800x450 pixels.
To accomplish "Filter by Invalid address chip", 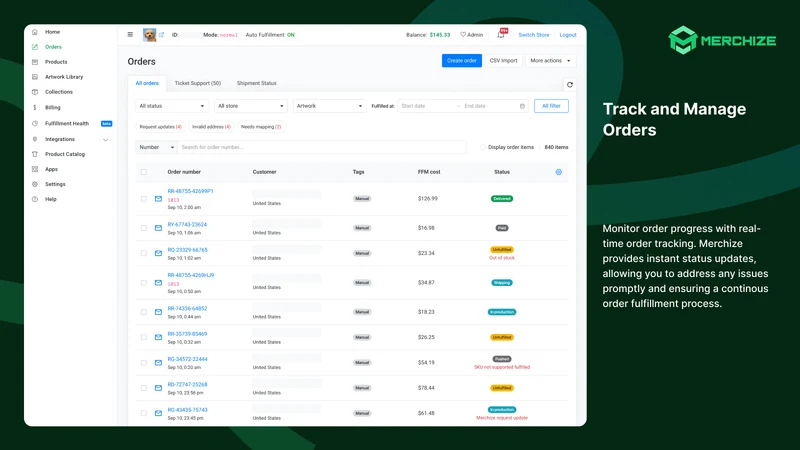I will coord(211,127).
